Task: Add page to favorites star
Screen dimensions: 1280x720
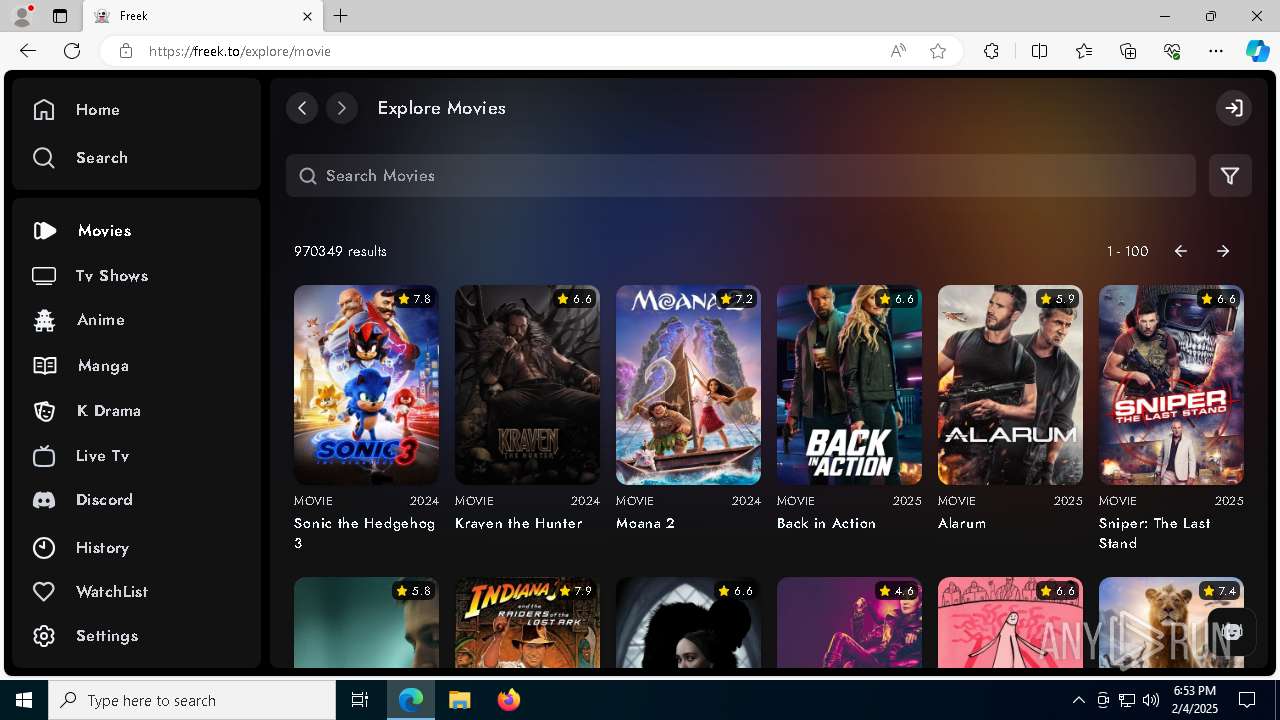Action: [x=938, y=51]
